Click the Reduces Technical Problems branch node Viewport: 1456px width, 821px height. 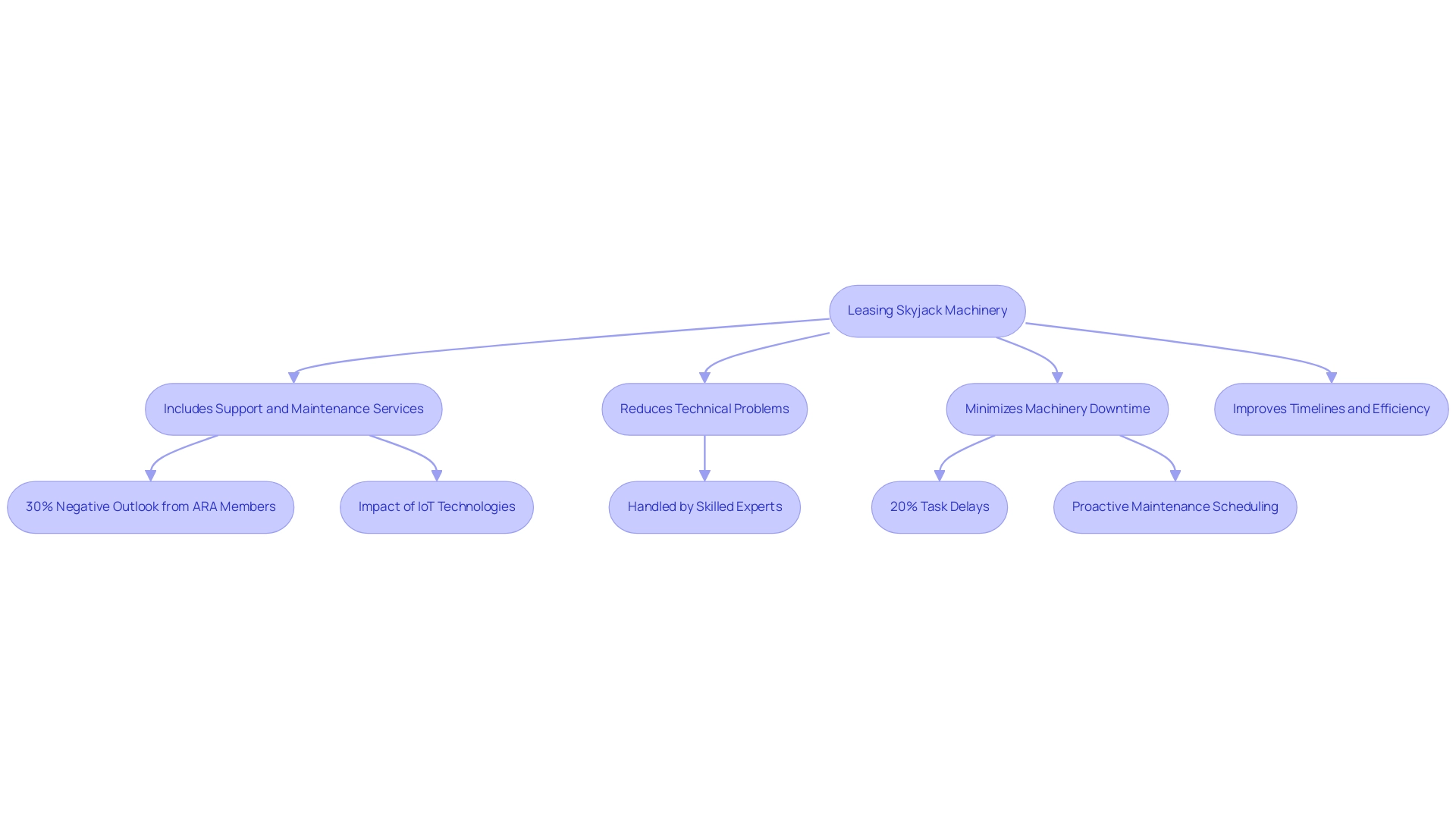[704, 407]
